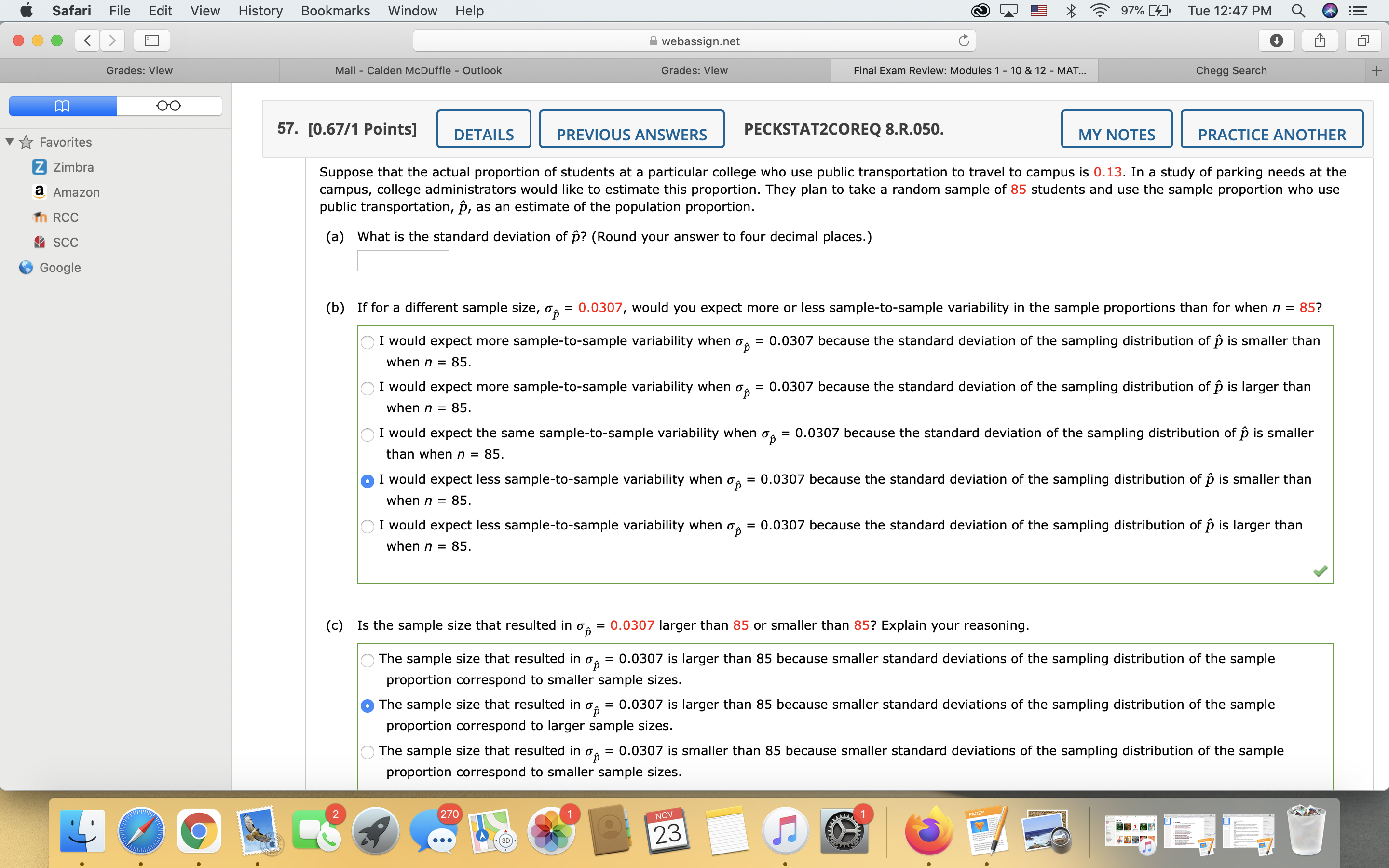The image size is (1389, 868).
Task: Switch to the Chegg Search tab
Action: 1231,70
